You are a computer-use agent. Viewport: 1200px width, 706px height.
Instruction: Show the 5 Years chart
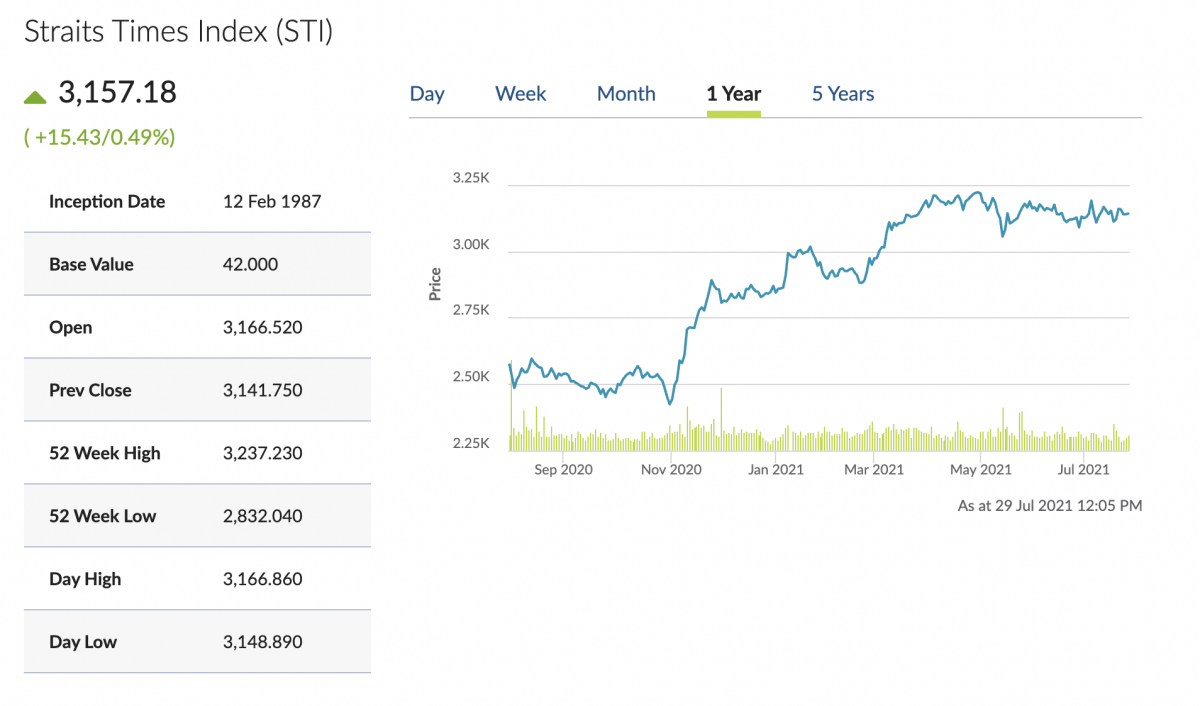843,94
